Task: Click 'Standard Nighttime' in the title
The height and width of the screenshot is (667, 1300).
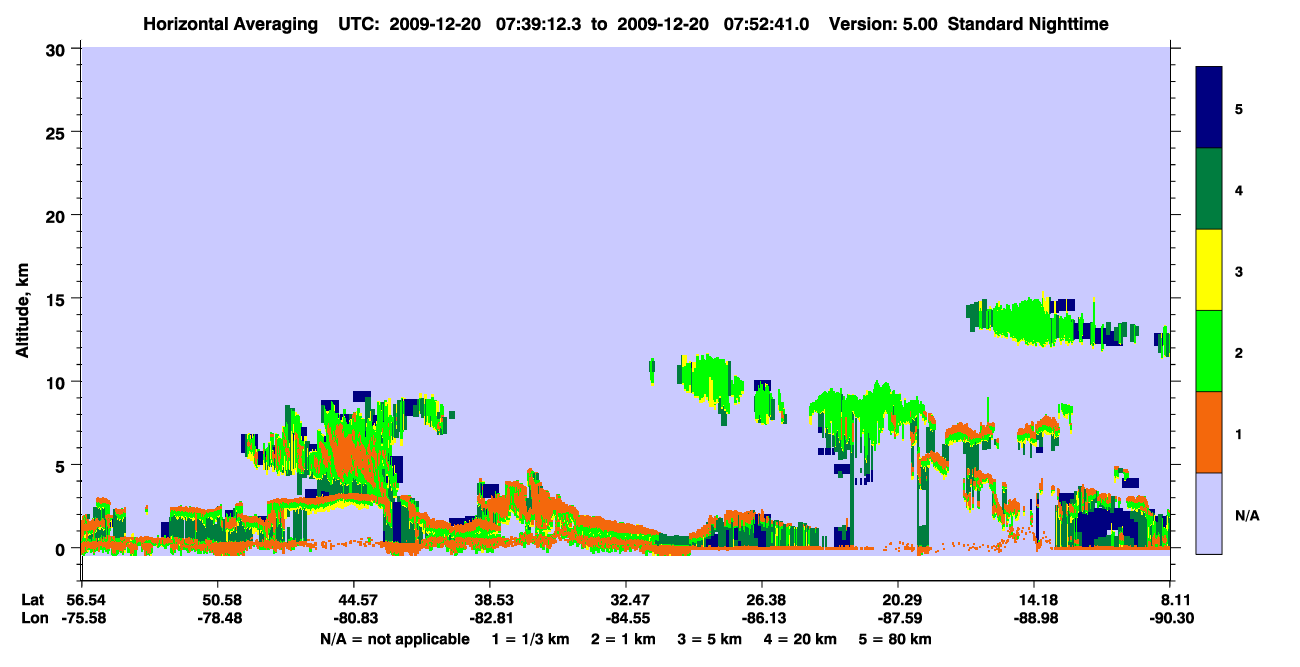Action: (x=1028, y=24)
